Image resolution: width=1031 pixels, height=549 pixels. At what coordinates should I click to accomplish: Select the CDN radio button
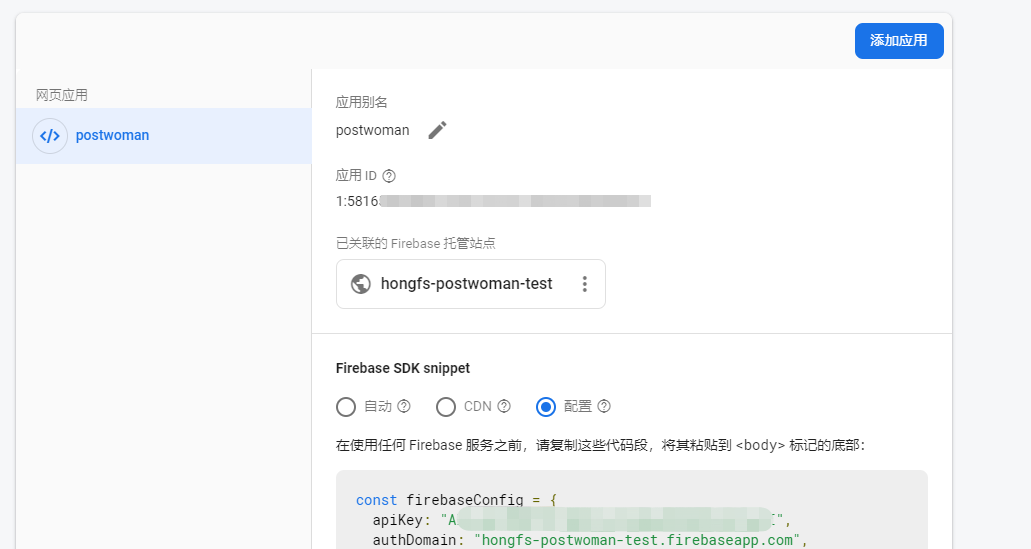pos(446,407)
